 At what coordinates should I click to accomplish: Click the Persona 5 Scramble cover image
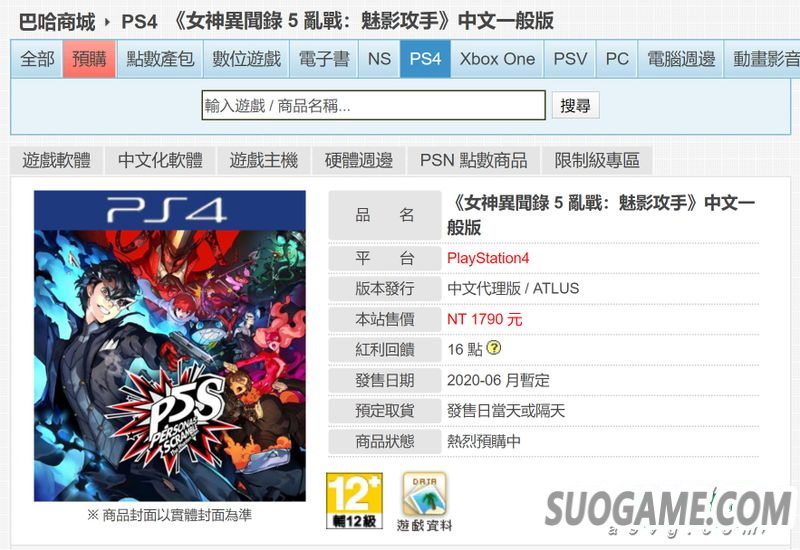tap(170, 346)
